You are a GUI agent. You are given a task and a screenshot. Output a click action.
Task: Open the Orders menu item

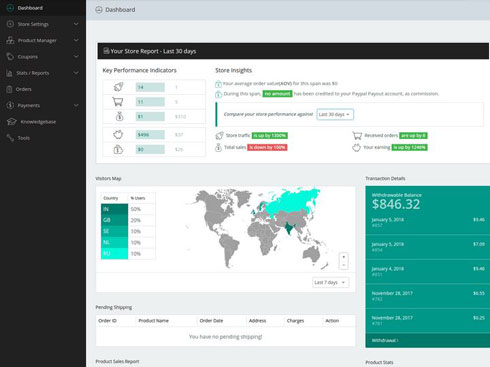coord(43,89)
